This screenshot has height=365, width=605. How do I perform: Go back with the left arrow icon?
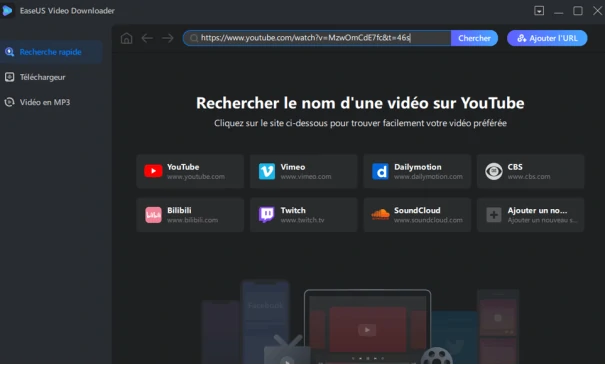click(147, 38)
